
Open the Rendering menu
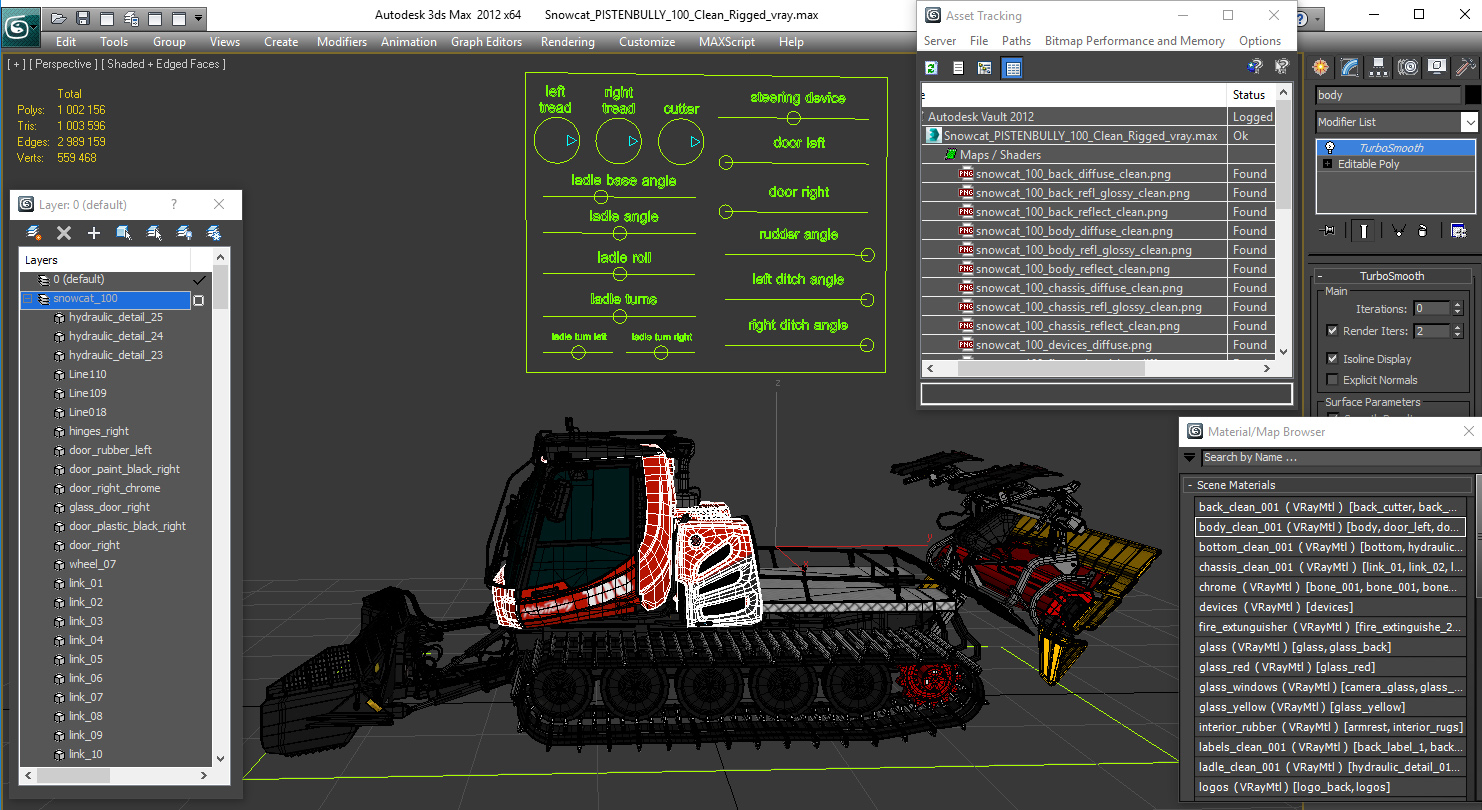(x=567, y=42)
